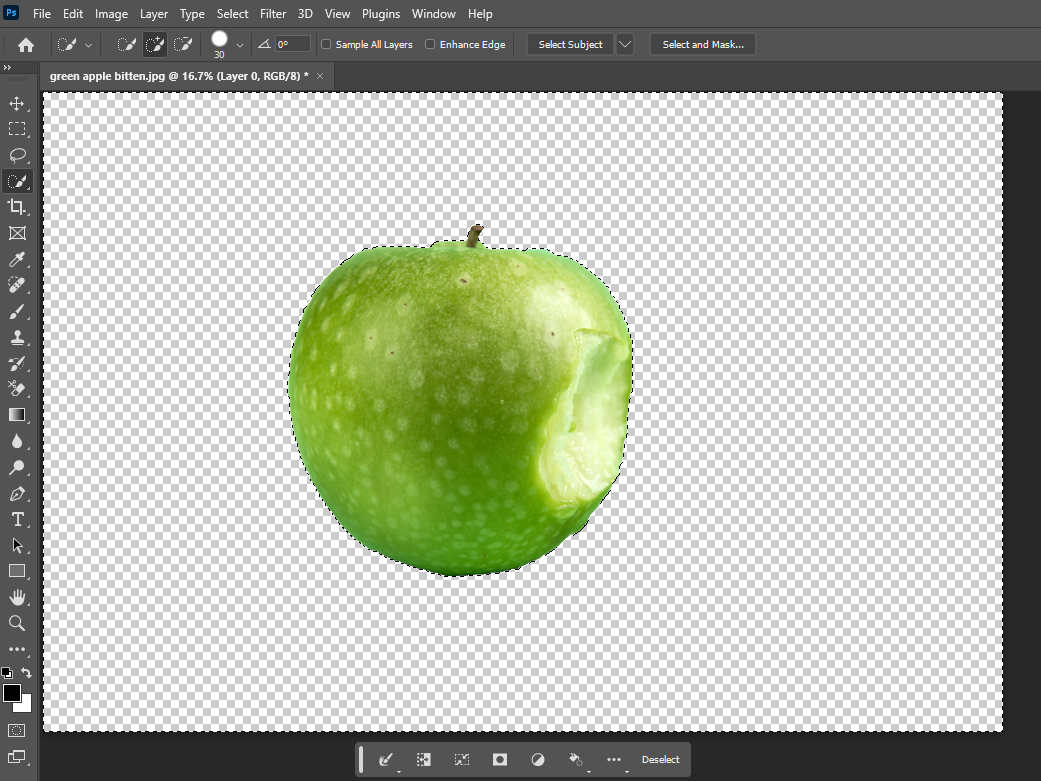The height and width of the screenshot is (781, 1041).
Task: Click the Select Subject button
Action: [x=570, y=44]
